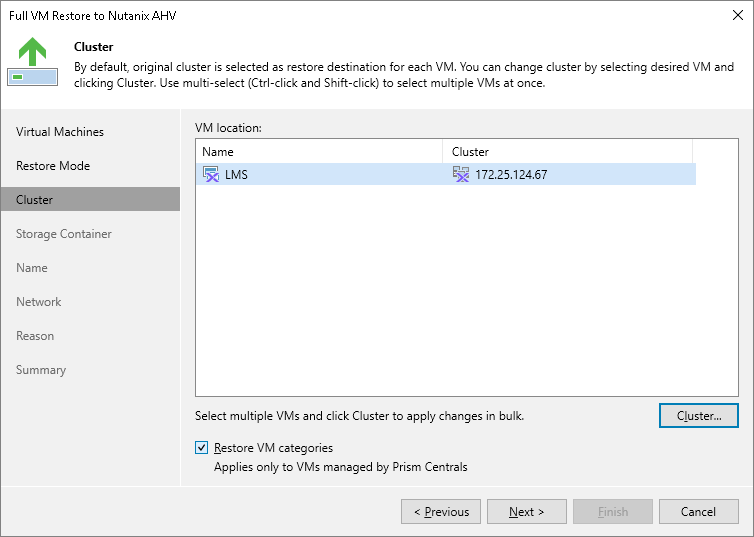Image resolution: width=754 pixels, height=537 pixels.
Task: Sort by the Name column header
Action: coord(318,152)
